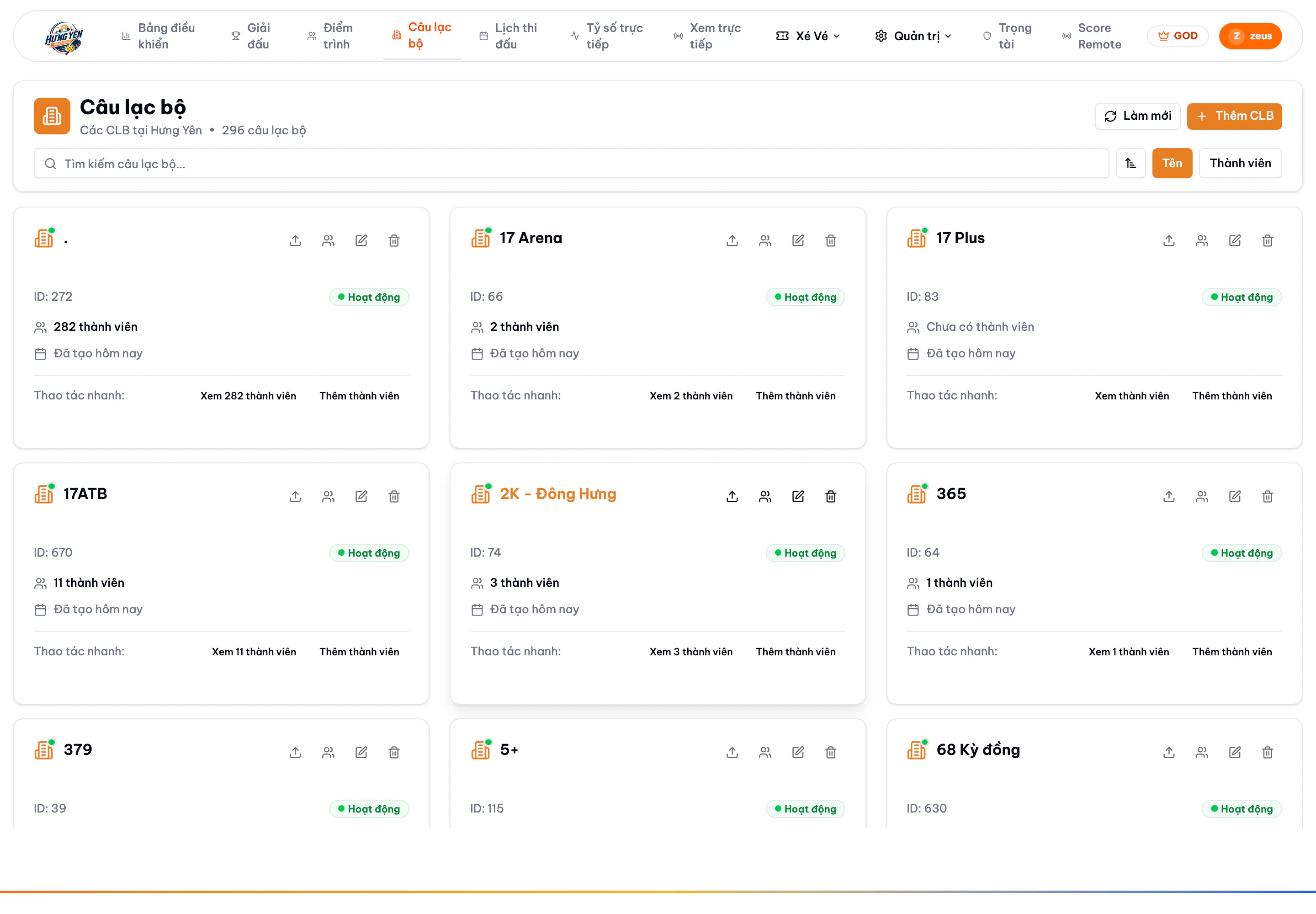The image size is (1316, 914).
Task: Open the zeus user menu
Action: click(1250, 36)
